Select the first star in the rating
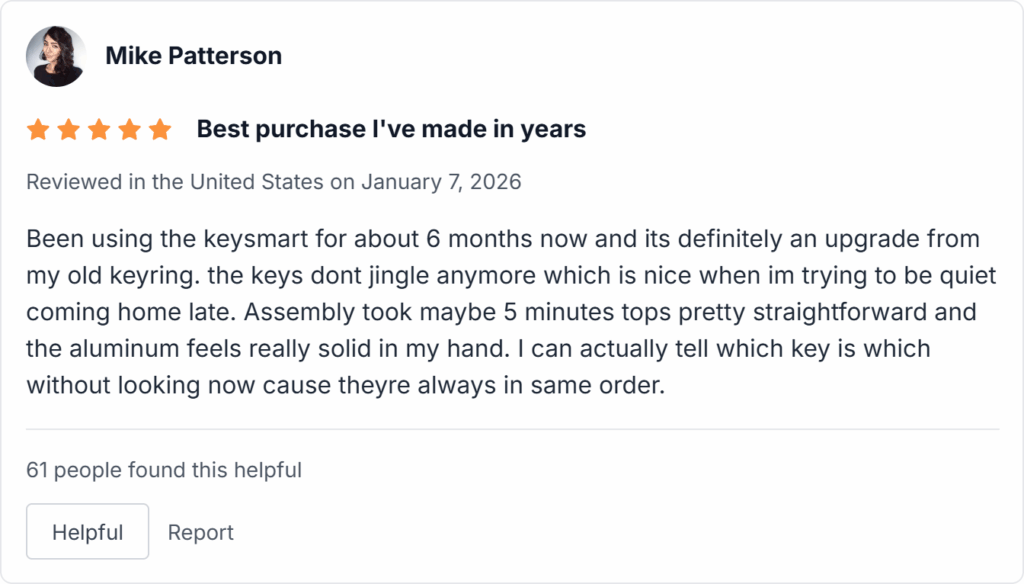Screen dimensions: 1024x584 (38, 128)
